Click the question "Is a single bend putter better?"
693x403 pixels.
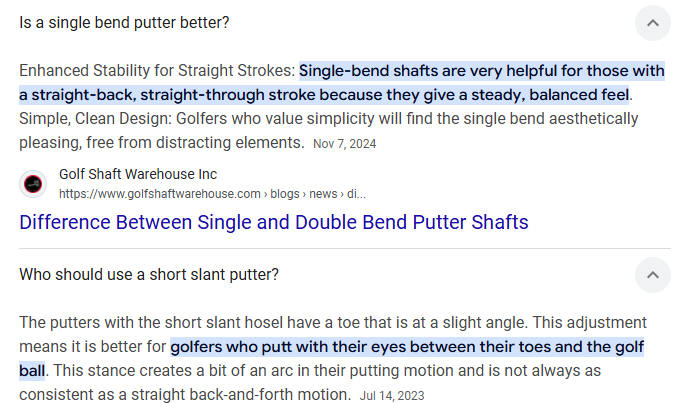[124, 23]
